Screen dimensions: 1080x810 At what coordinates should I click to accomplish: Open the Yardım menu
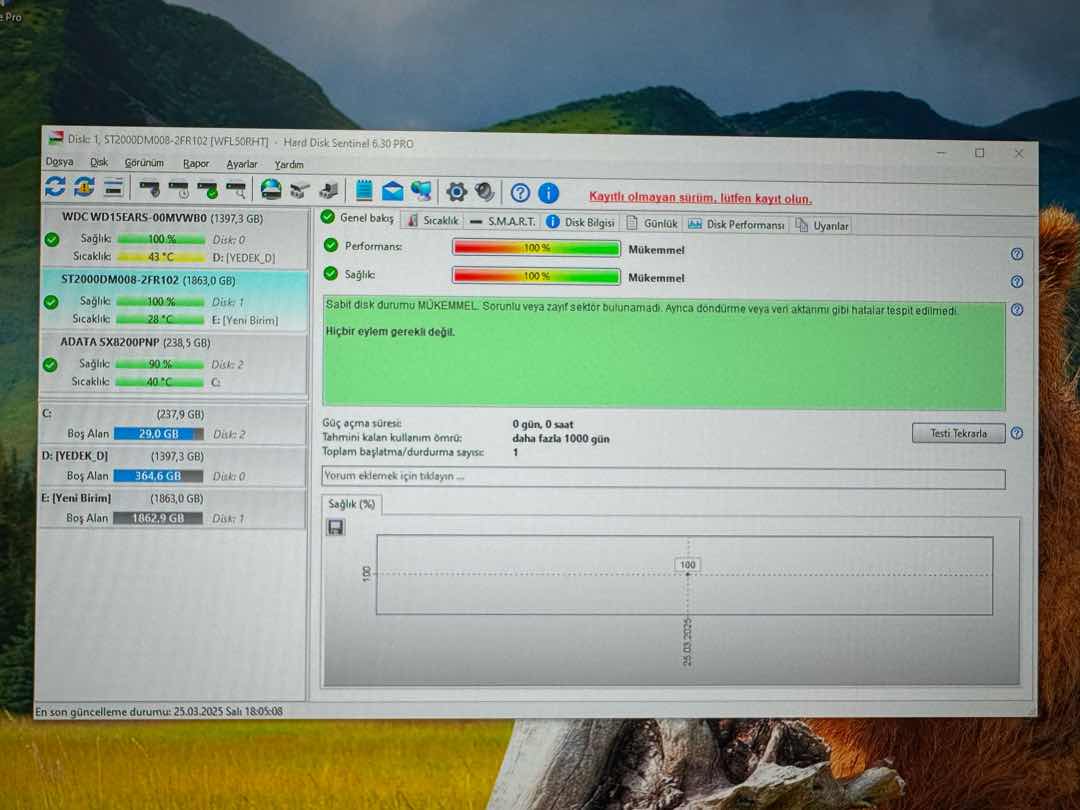(x=289, y=165)
